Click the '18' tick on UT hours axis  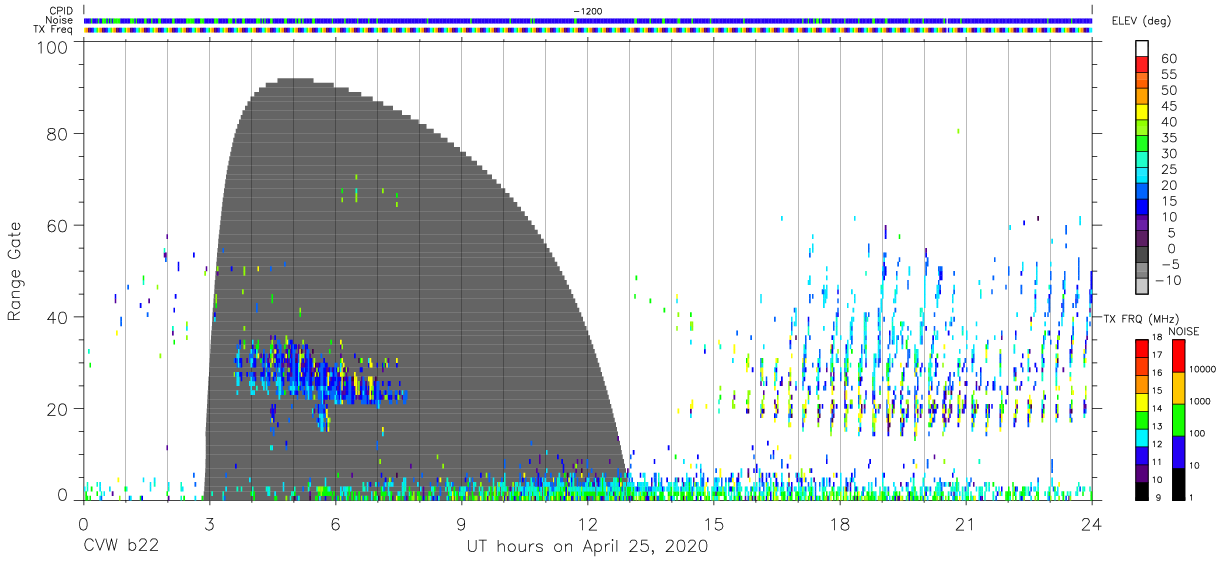tap(840, 523)
